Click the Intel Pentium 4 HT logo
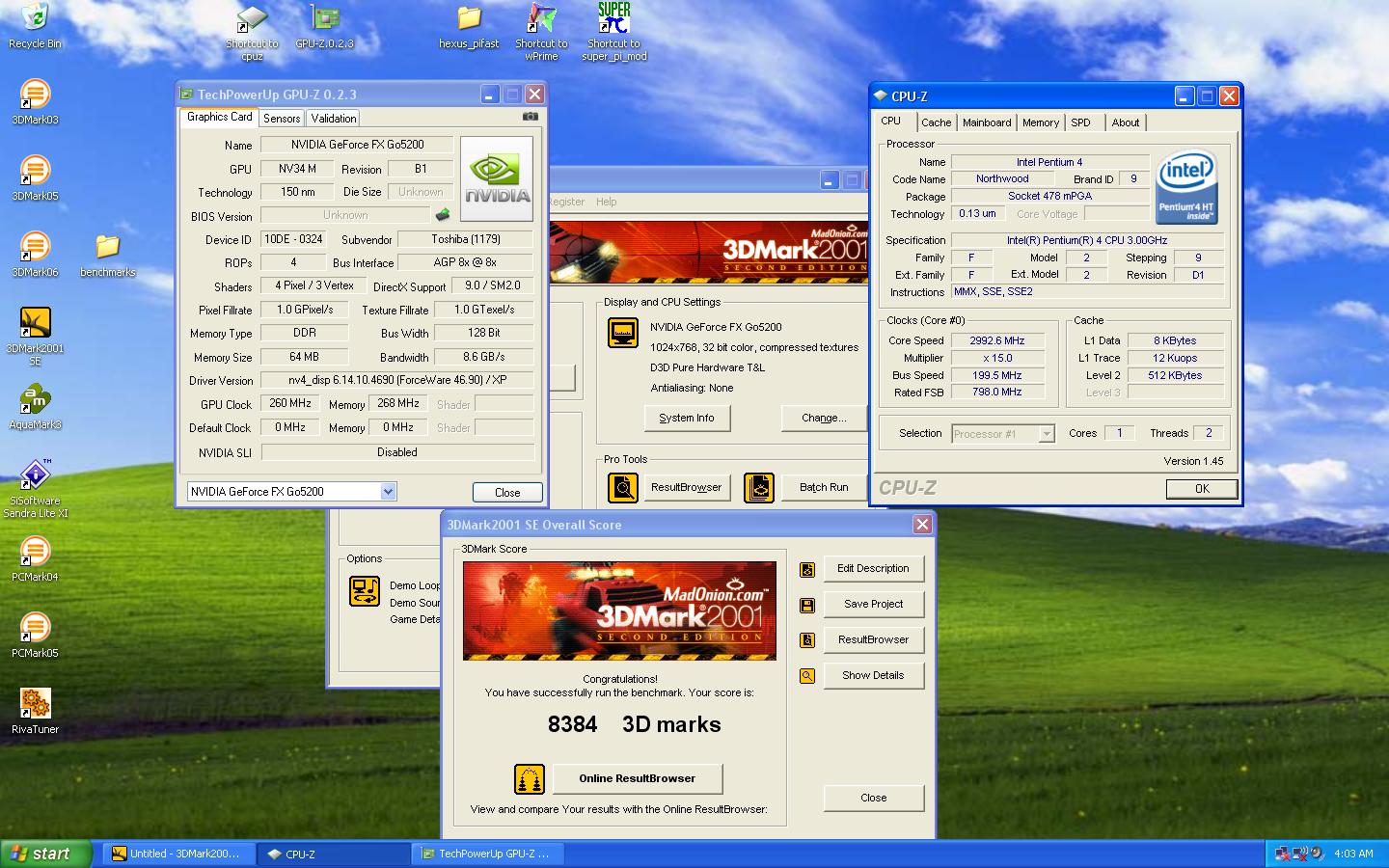1389x868 pixels. (1186, 186)
